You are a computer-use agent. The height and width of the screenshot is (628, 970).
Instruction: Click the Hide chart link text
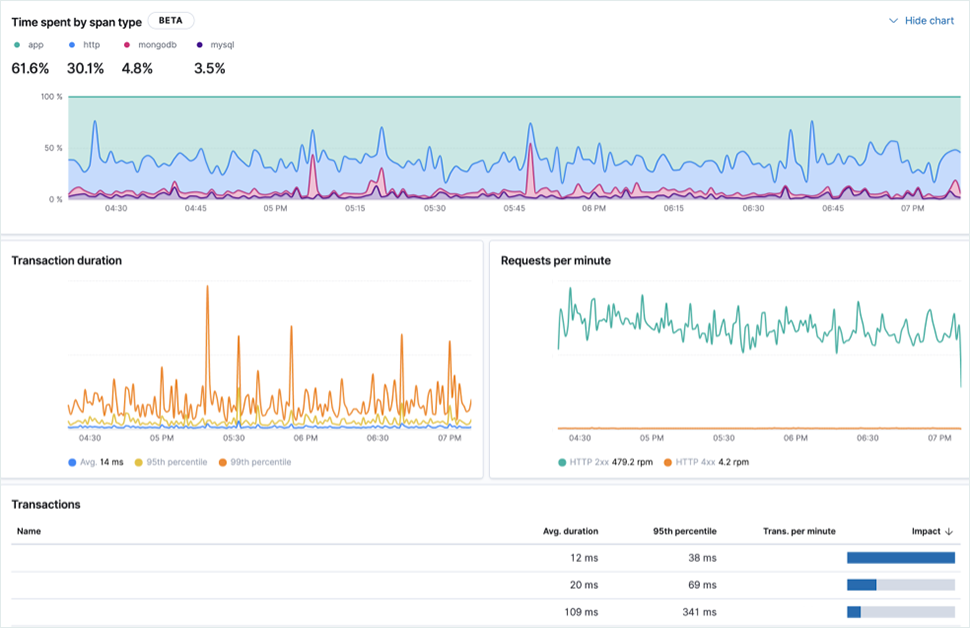tap(929, 21)
